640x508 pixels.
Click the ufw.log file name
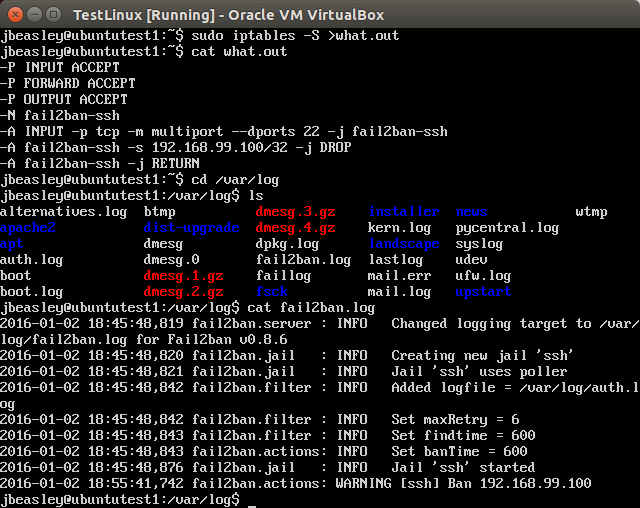484,275
